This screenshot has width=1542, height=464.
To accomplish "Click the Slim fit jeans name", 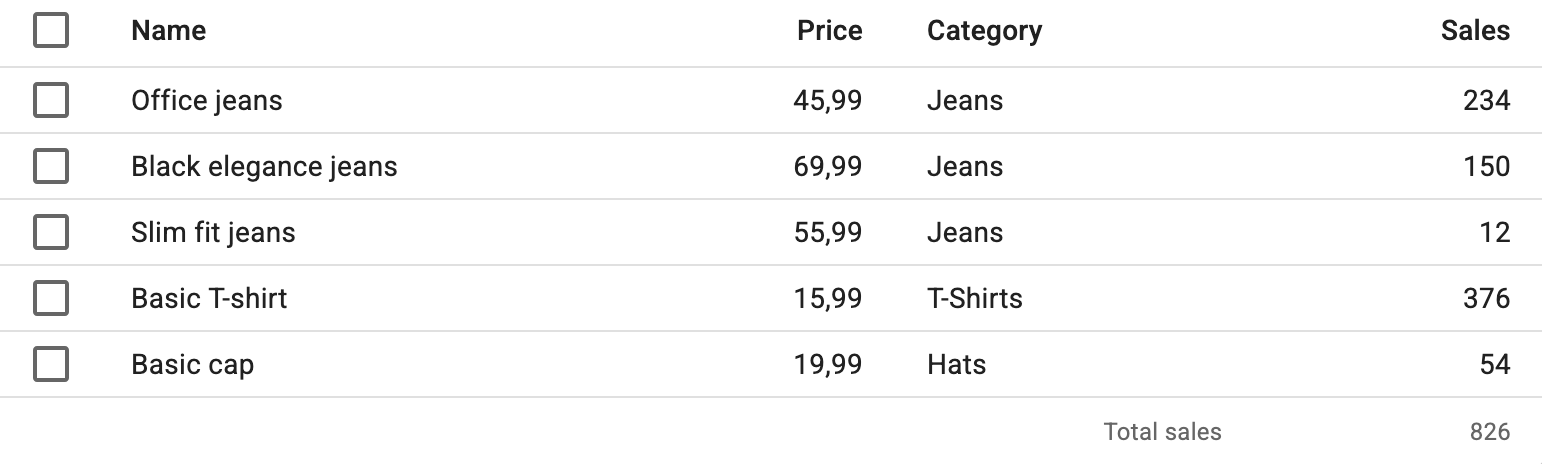I will 213,232.
